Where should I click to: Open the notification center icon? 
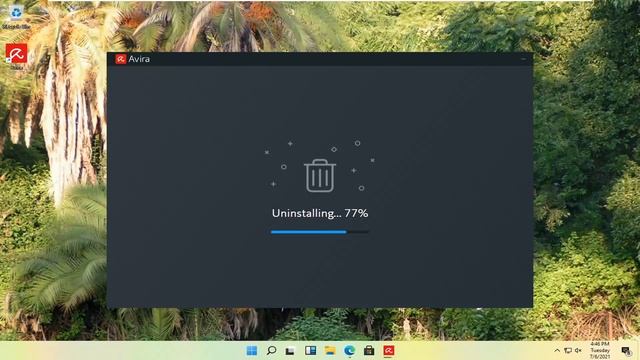click(x=626, y=350)
